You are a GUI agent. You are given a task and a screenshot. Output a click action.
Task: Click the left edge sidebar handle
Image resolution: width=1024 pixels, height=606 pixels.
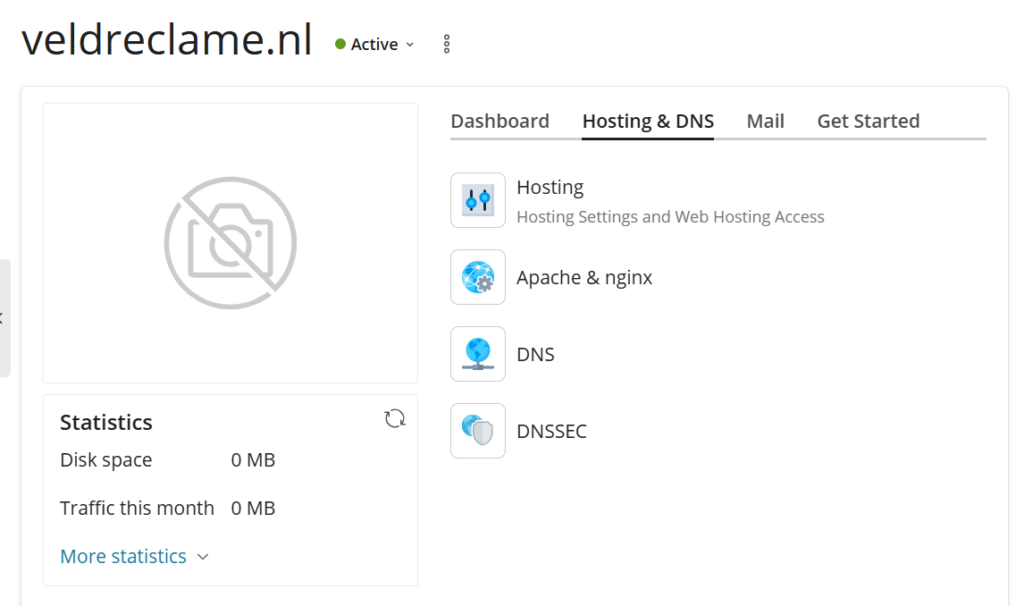[4, 318]
